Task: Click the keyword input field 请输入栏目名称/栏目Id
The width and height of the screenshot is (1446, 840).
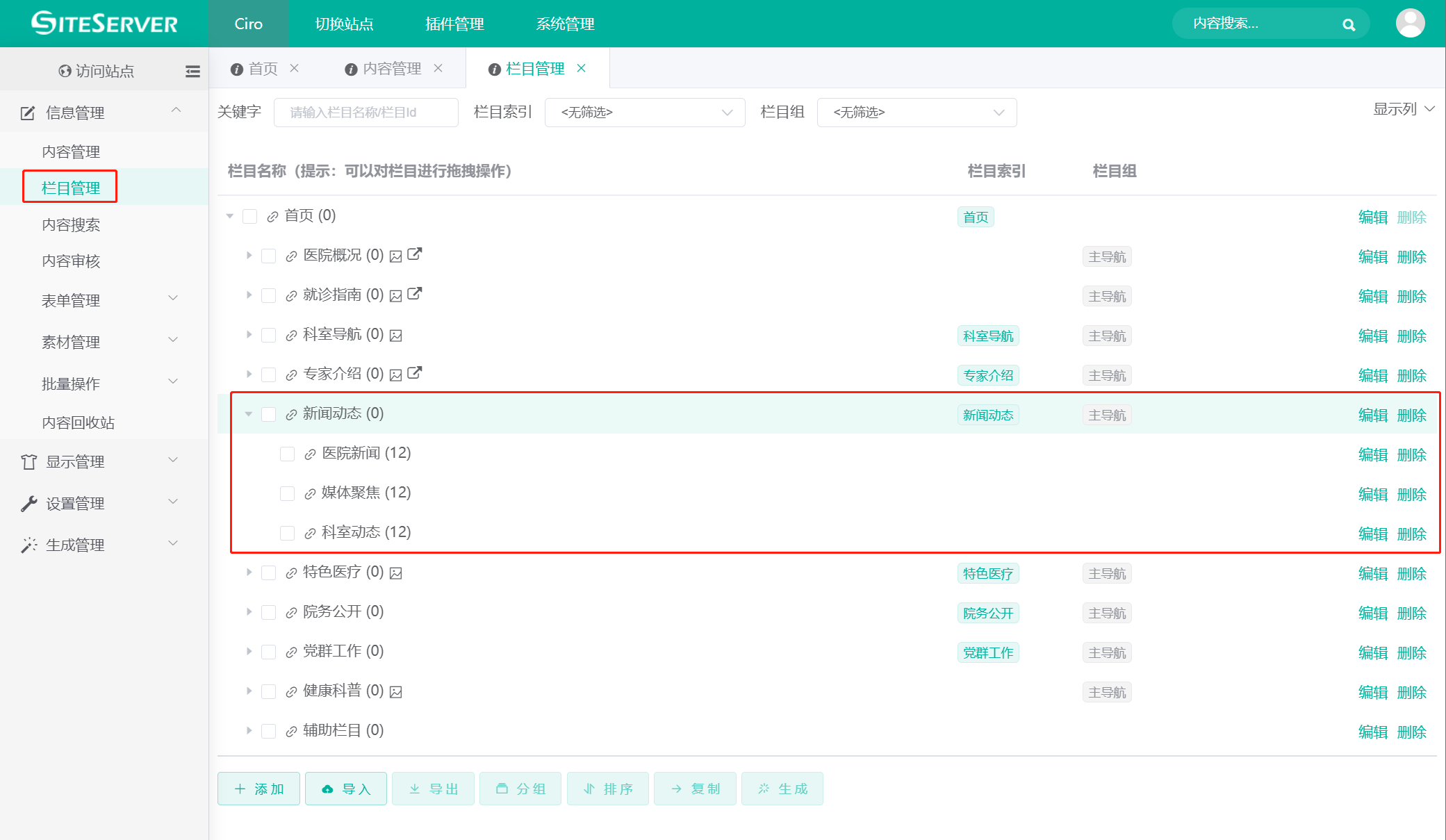Action: pos(366,112)
